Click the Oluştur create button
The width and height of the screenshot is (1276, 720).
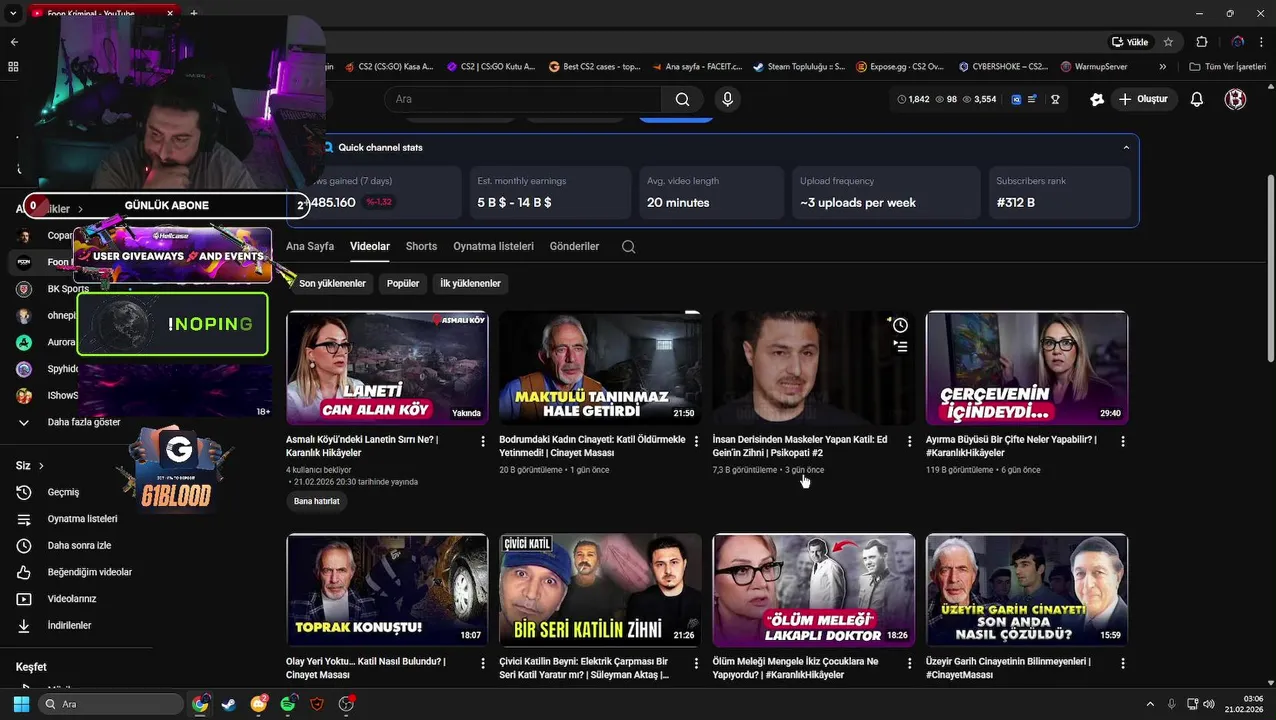click(1142, 99)
